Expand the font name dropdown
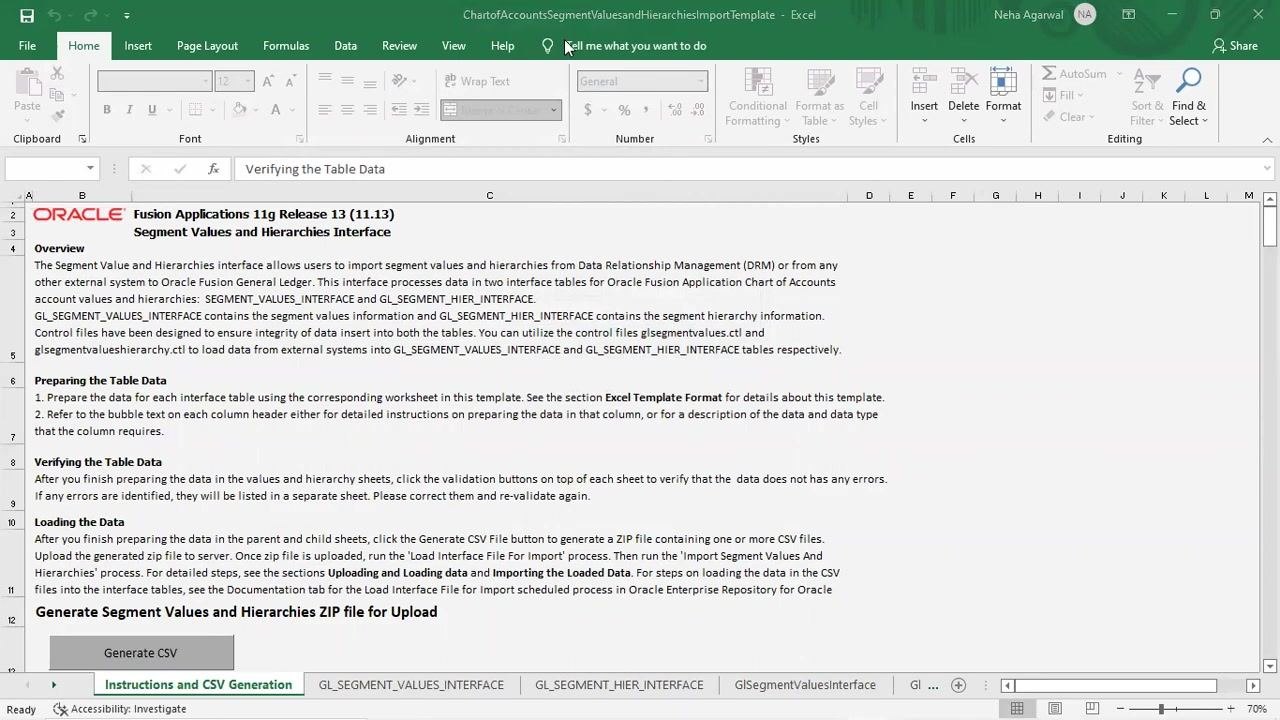Viewport: 1280px width, 720px height. (206, 81)
